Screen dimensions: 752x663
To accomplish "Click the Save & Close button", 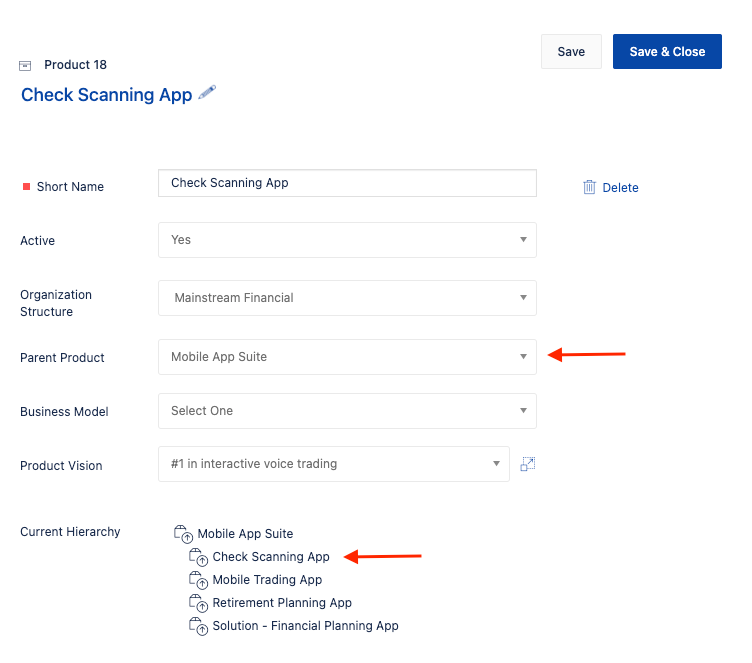I will pos(667,51).
